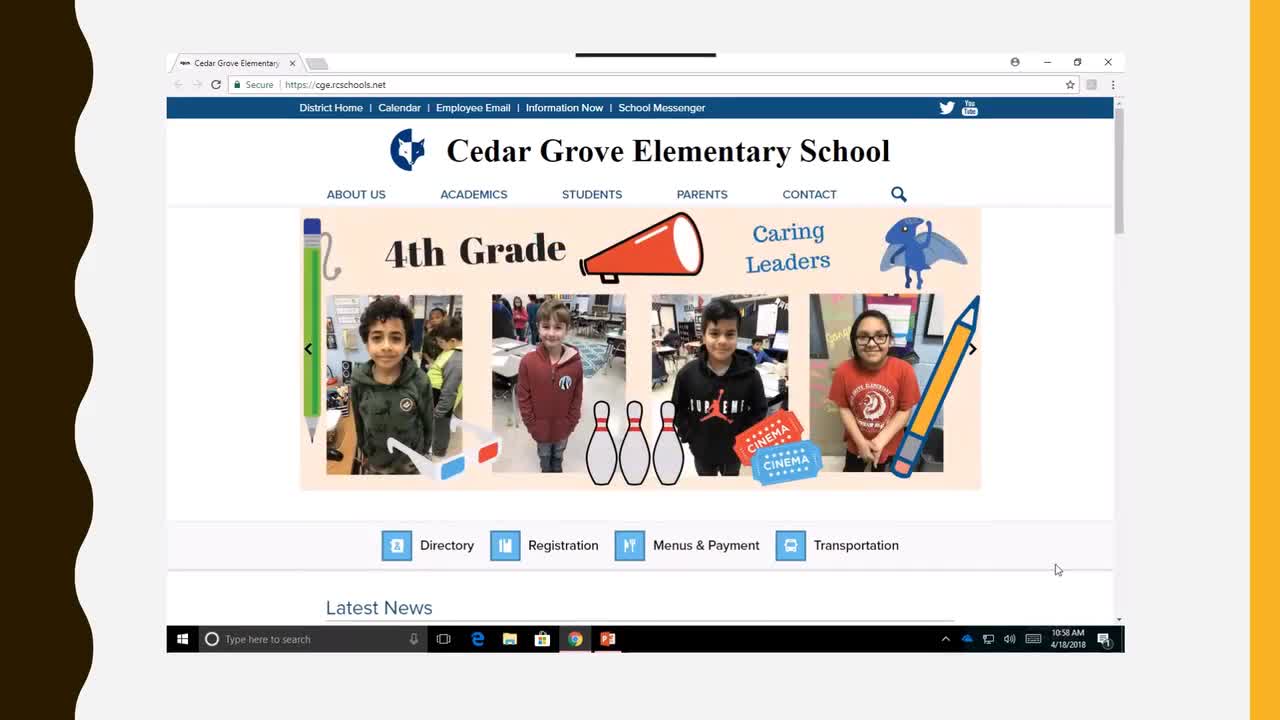1280x720 pixels.
Task: Open the site search magnifier icon
Action: 898,194
